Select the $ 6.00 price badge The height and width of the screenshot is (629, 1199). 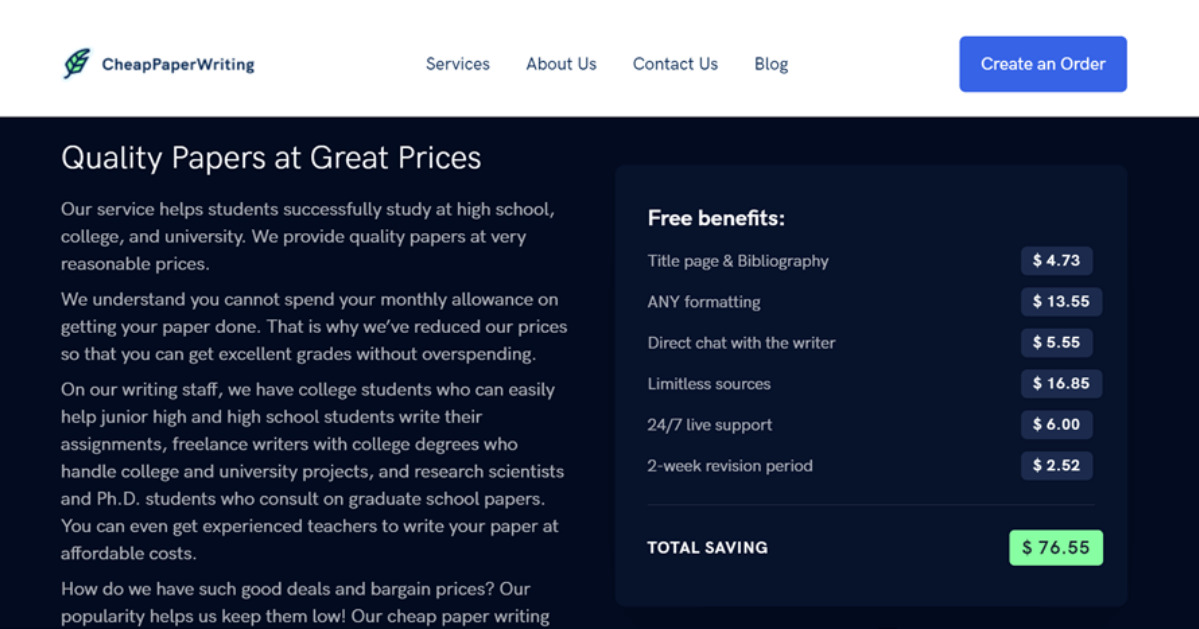coord(1056,425)
